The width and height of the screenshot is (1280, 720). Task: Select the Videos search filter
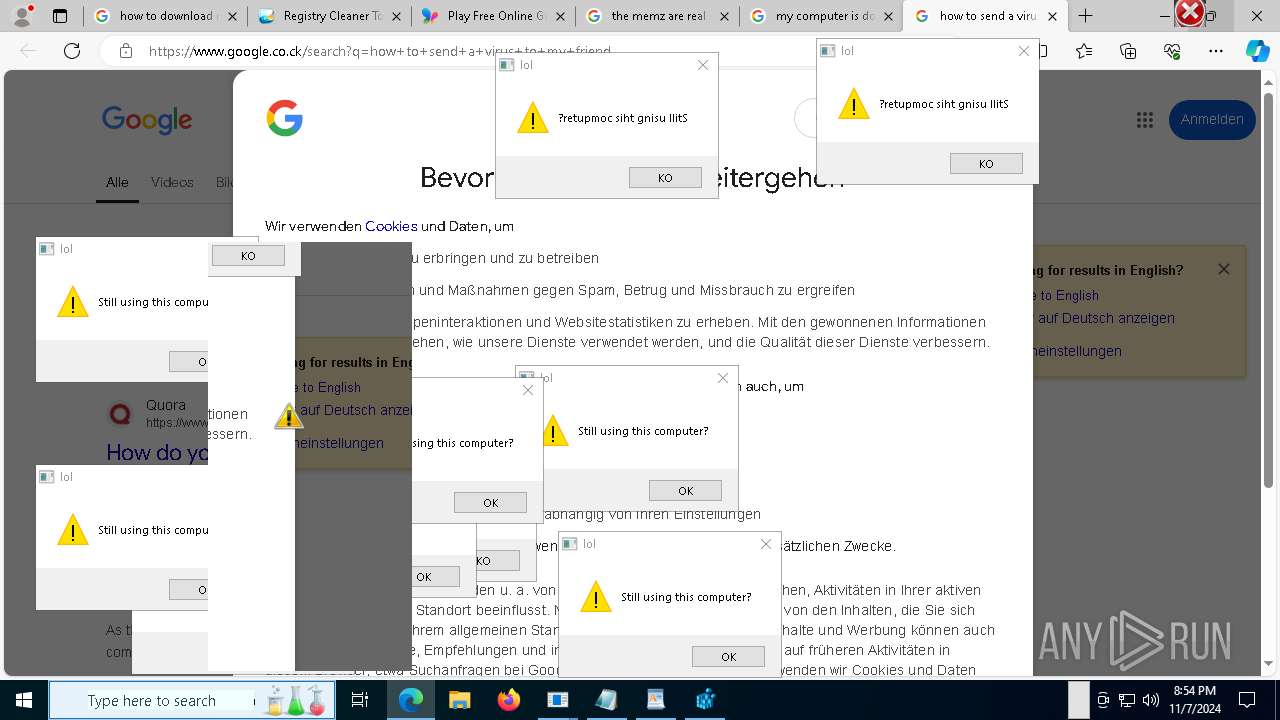tap(172, 182)
